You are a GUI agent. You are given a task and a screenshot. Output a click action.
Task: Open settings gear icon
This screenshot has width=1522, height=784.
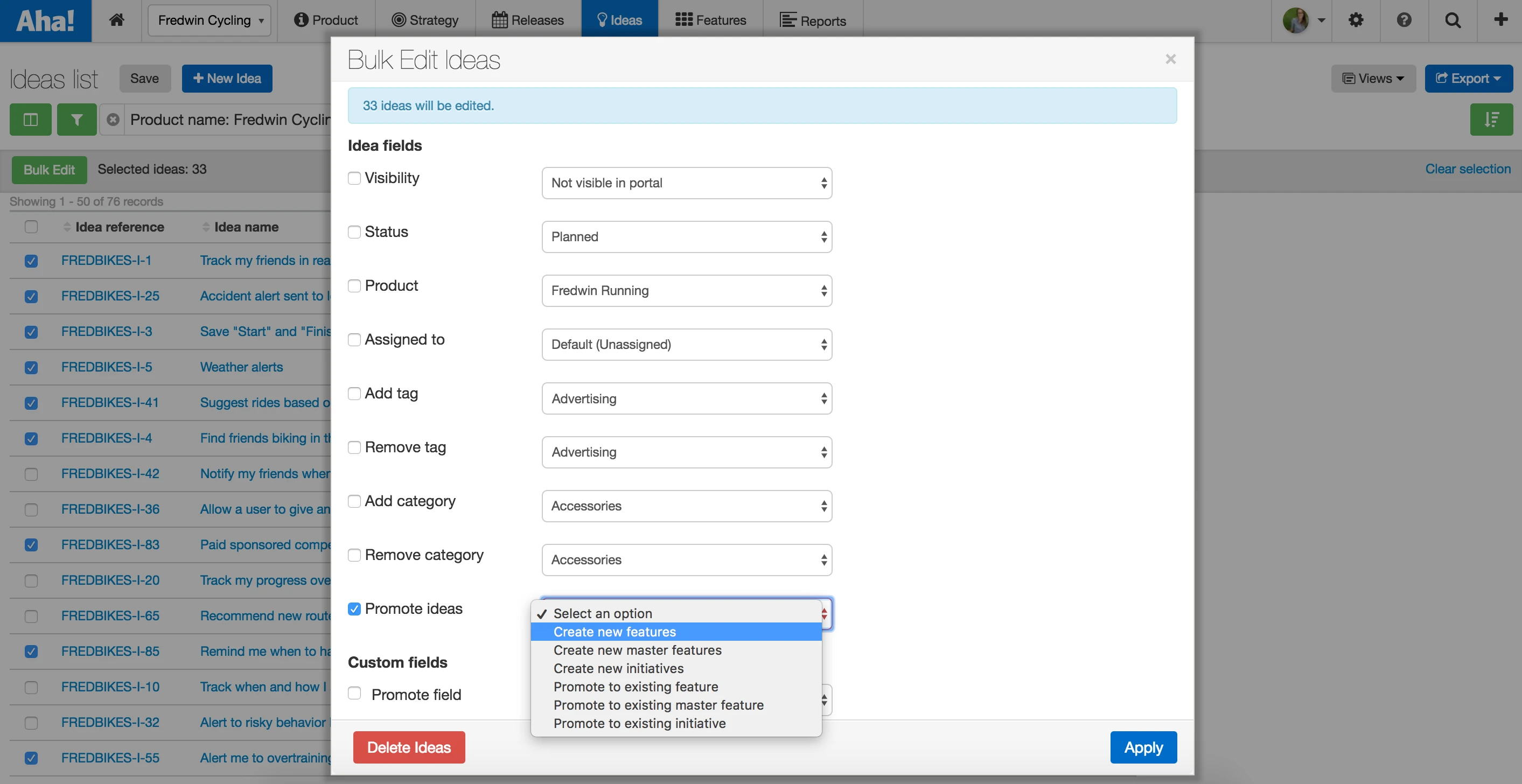[x=1356, y=20]
